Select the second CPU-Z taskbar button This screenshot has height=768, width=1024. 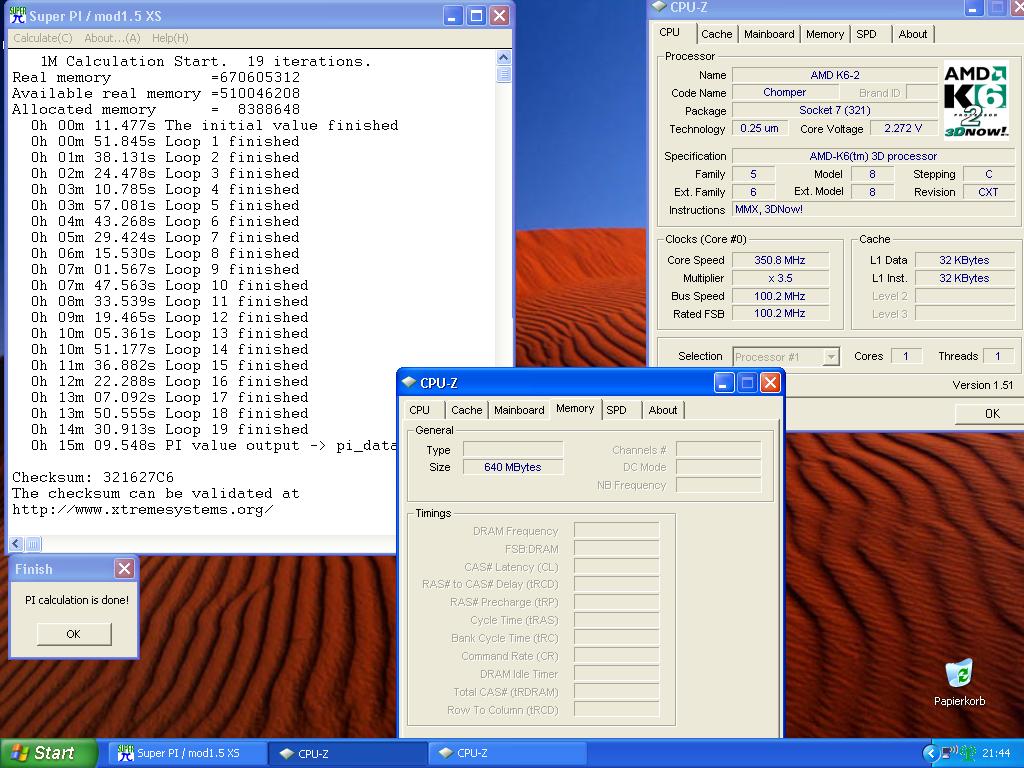tap(508, 753)
